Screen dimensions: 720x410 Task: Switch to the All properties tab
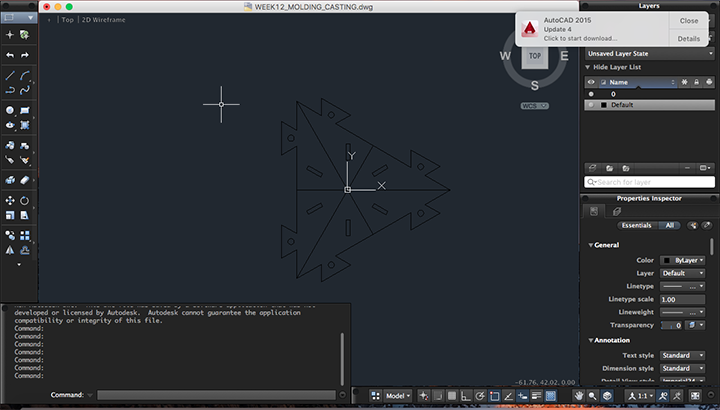pos(670,225)
